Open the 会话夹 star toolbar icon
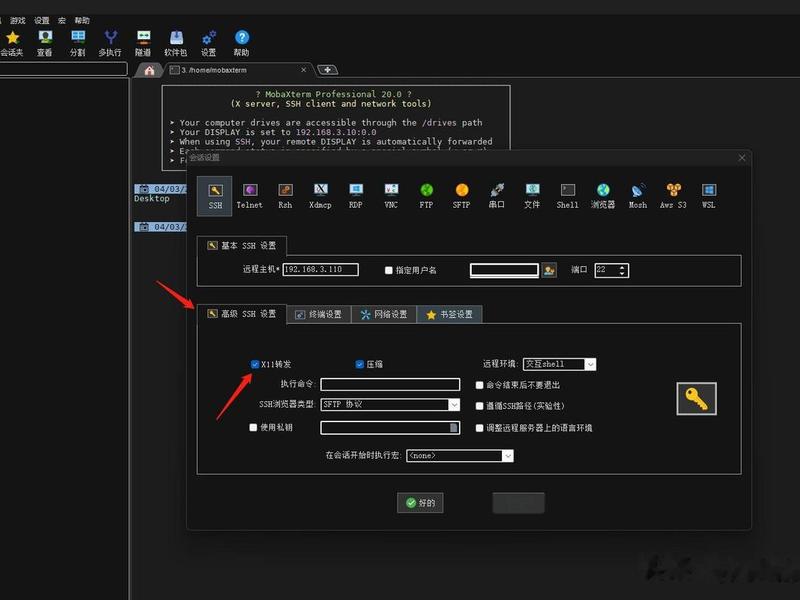The height and width of the screenshot is (600, 800). pos(12,43)
